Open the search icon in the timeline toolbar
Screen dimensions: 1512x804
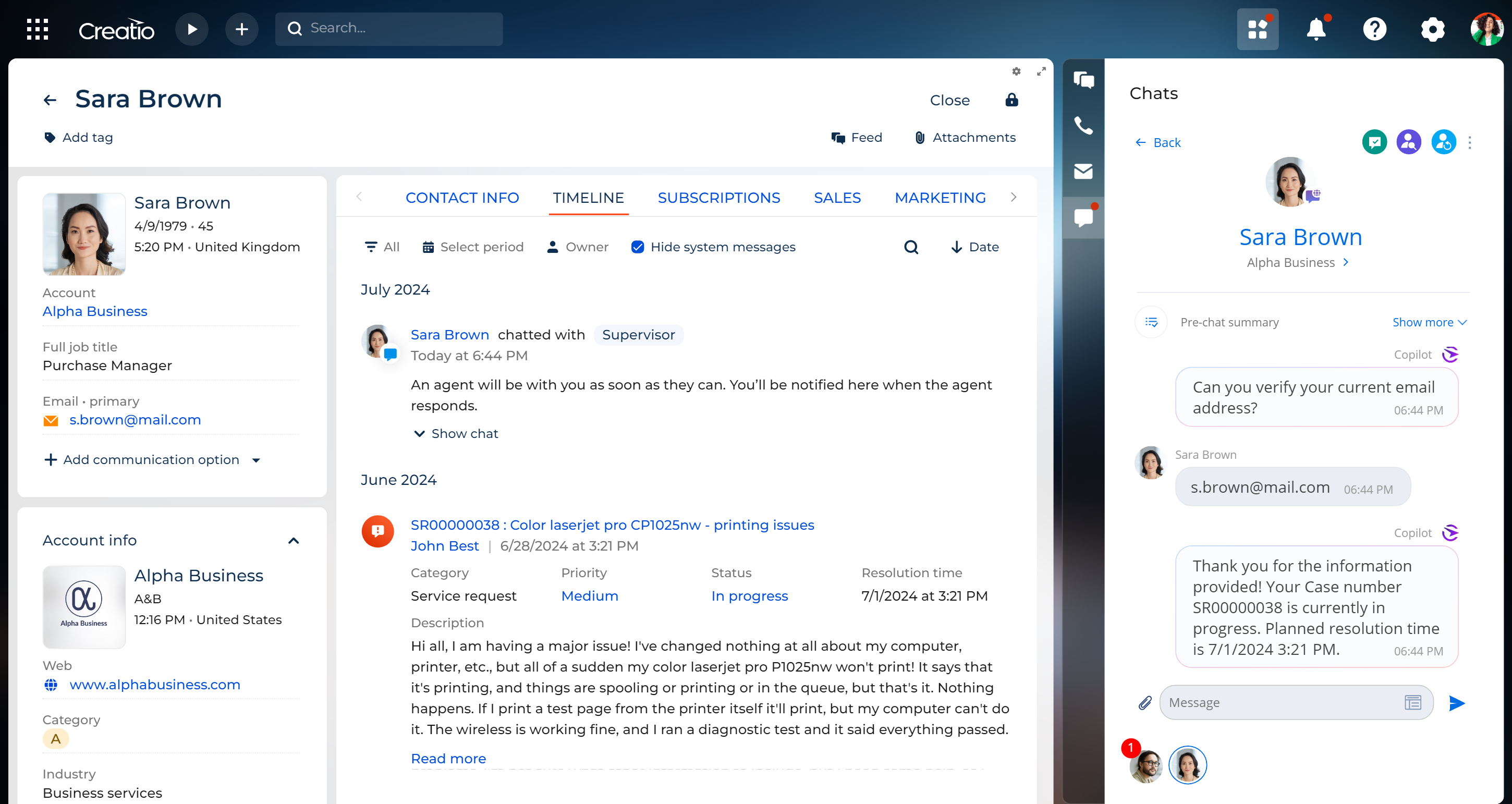(x=911, y=247)
